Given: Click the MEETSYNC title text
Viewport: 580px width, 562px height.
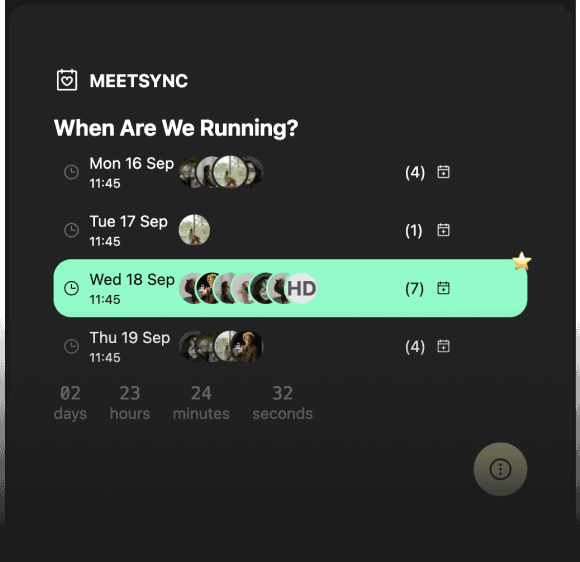Looking at the screenshot, I should pos(139,81).
